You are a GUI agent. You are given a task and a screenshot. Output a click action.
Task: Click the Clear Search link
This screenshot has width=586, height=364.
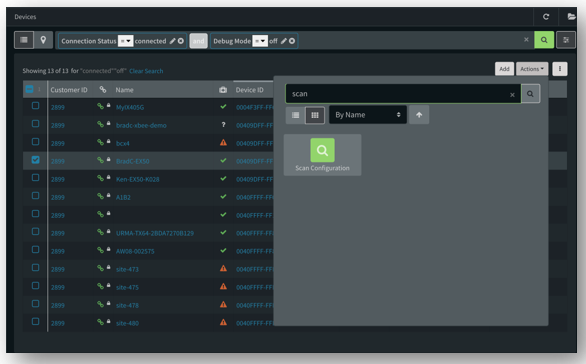tap(146, 71)
